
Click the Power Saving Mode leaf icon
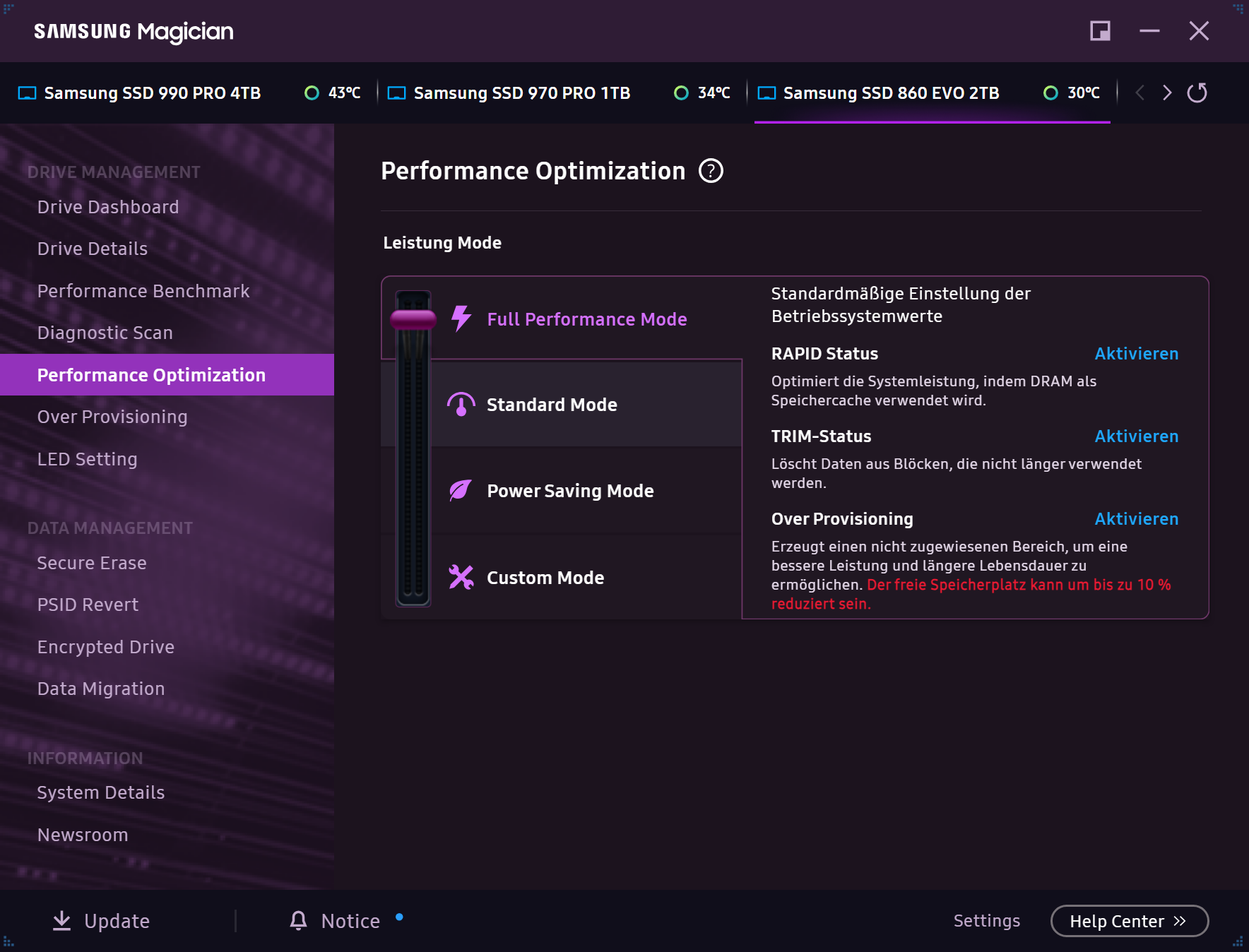pos(461,490)
